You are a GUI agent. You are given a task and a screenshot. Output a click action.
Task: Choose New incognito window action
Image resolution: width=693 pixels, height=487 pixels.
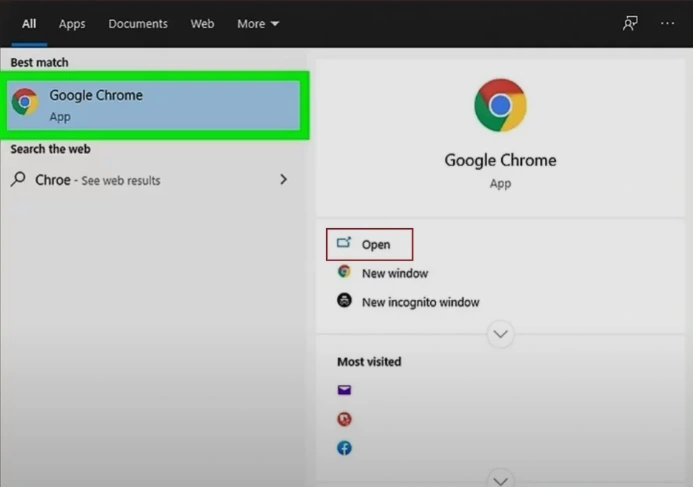(x=407, y=302)
